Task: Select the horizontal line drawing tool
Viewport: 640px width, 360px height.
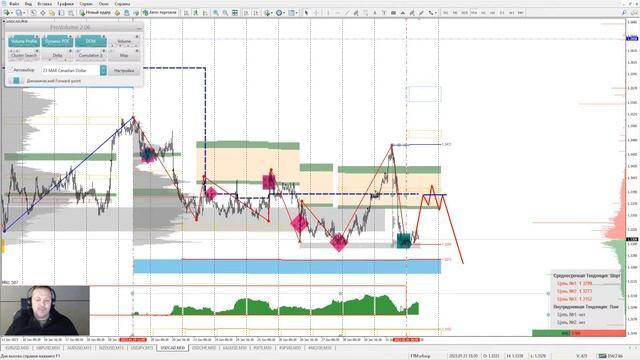Action: click(338, 13)
